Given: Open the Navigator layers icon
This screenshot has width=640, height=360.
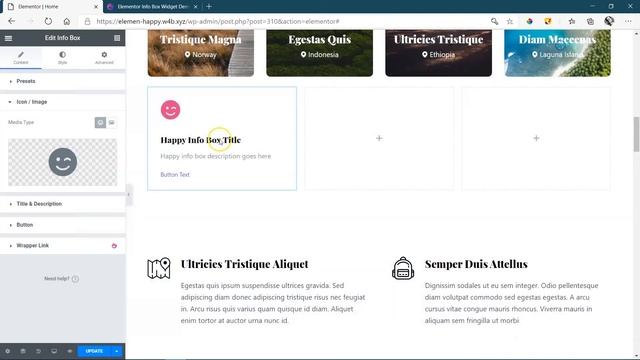Looking at the screenshot, I should (23, 351).
